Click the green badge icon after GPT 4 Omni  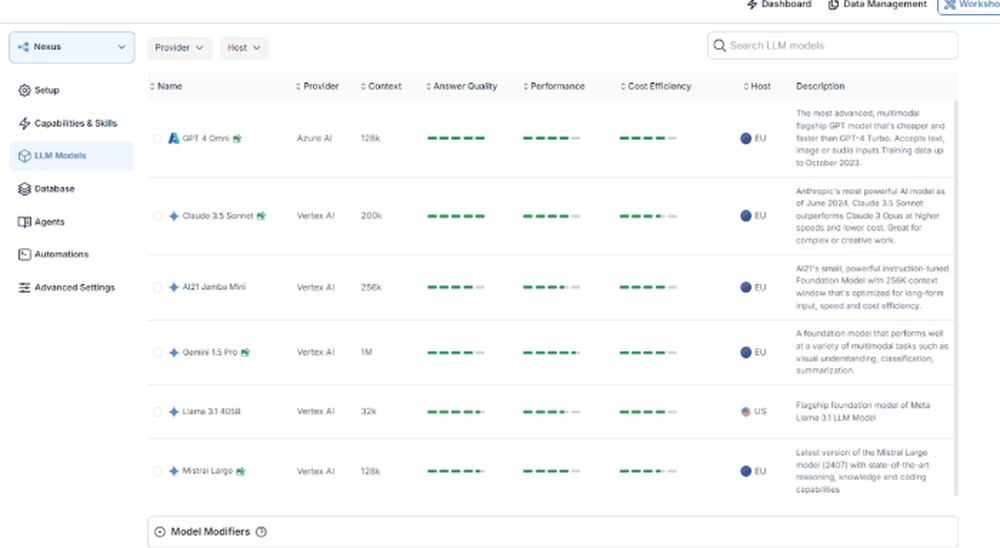pyautogui.click(x=237, y=138)
